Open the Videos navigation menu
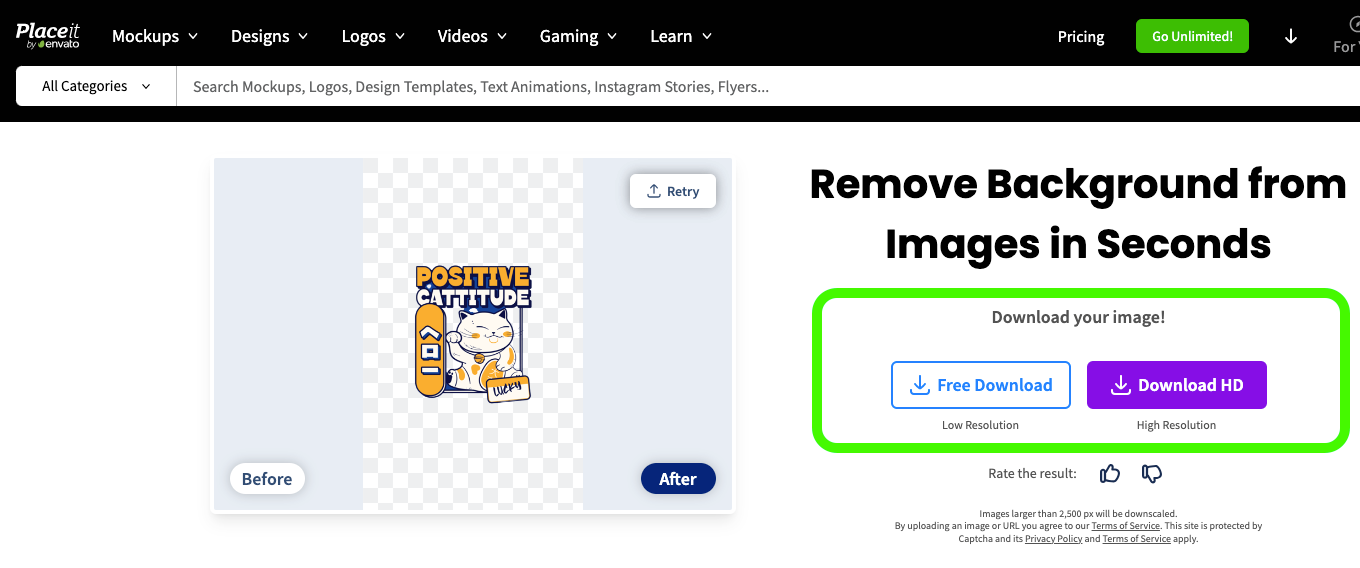1360x568 pixels. 472,37
